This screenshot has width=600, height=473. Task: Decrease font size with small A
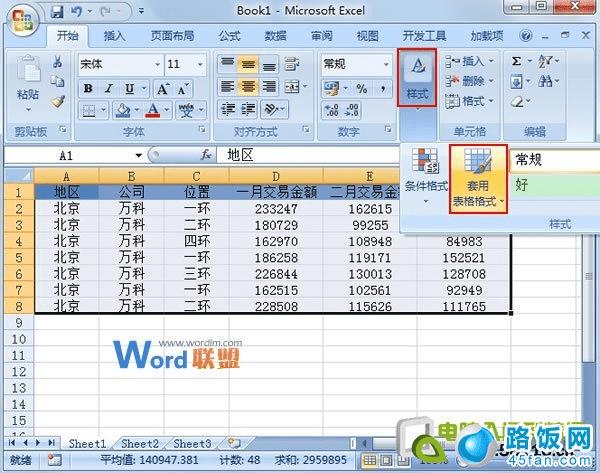pyautogui.click(x=183, y=89)
